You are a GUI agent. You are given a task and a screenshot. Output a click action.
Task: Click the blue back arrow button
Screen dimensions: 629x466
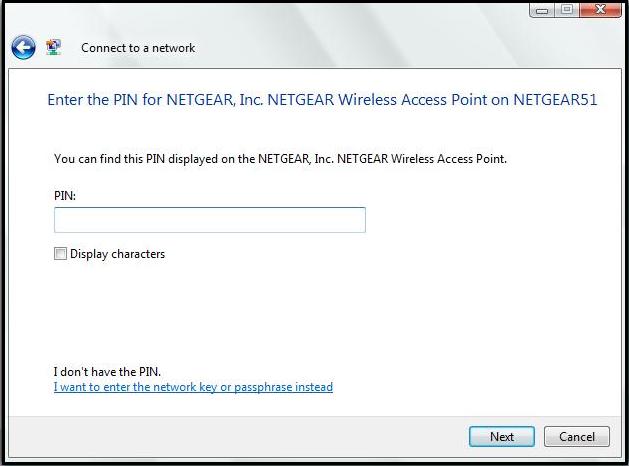(x=23, y=47)
